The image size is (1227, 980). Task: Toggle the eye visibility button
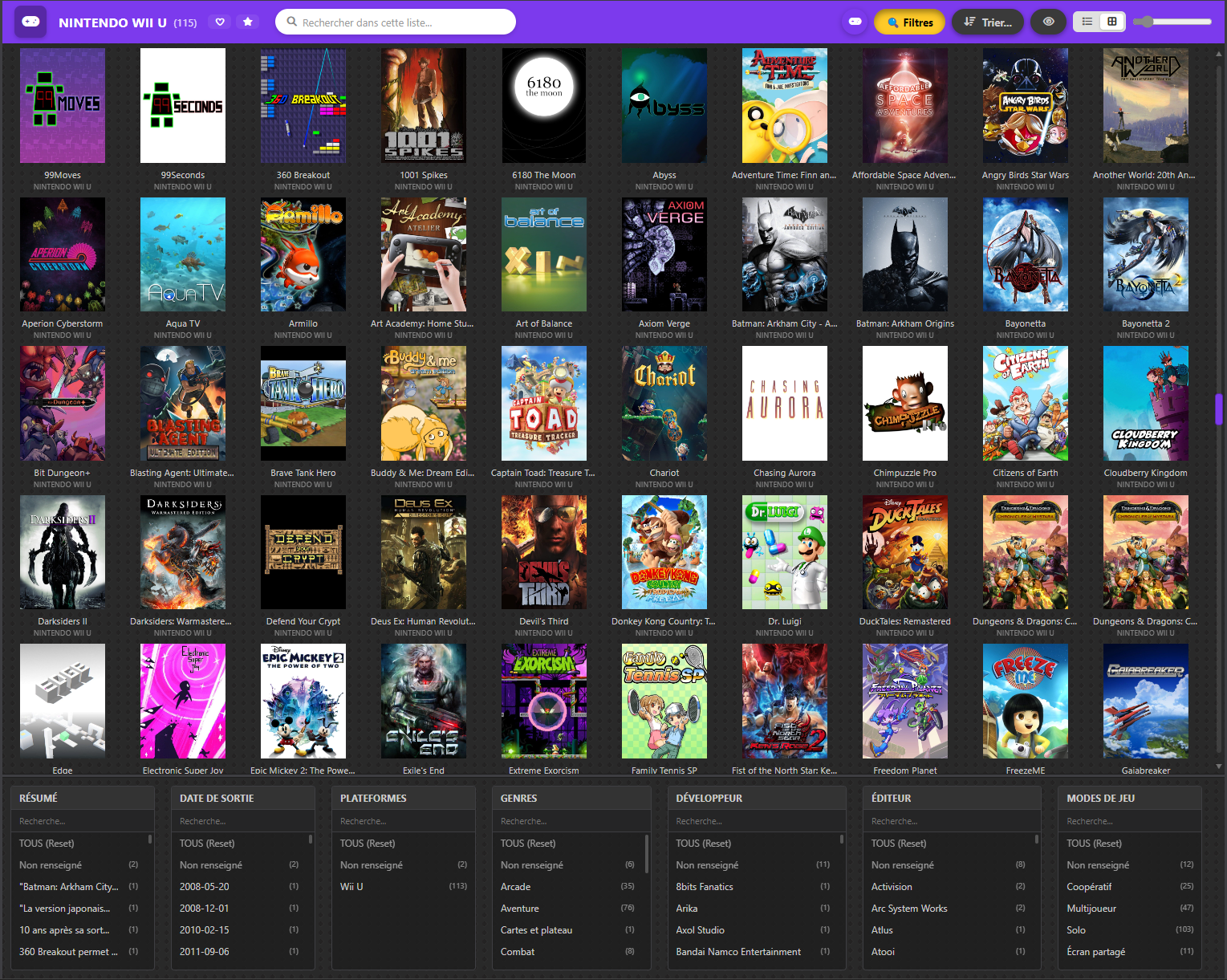tap(1048, 22)
